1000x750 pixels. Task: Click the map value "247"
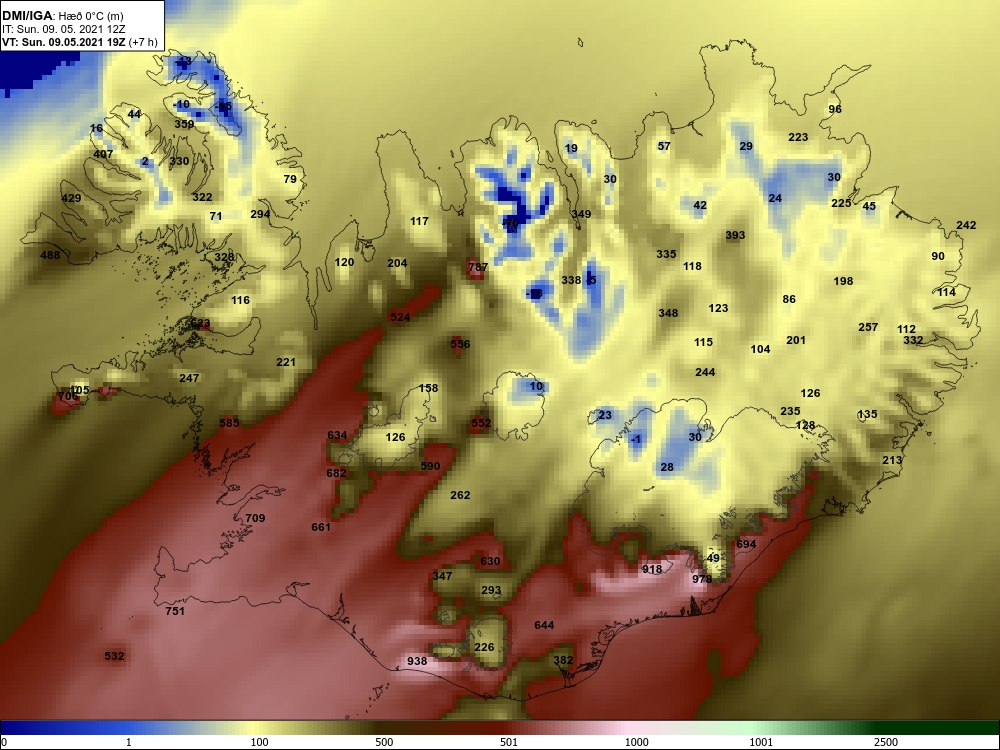point(189,378)
